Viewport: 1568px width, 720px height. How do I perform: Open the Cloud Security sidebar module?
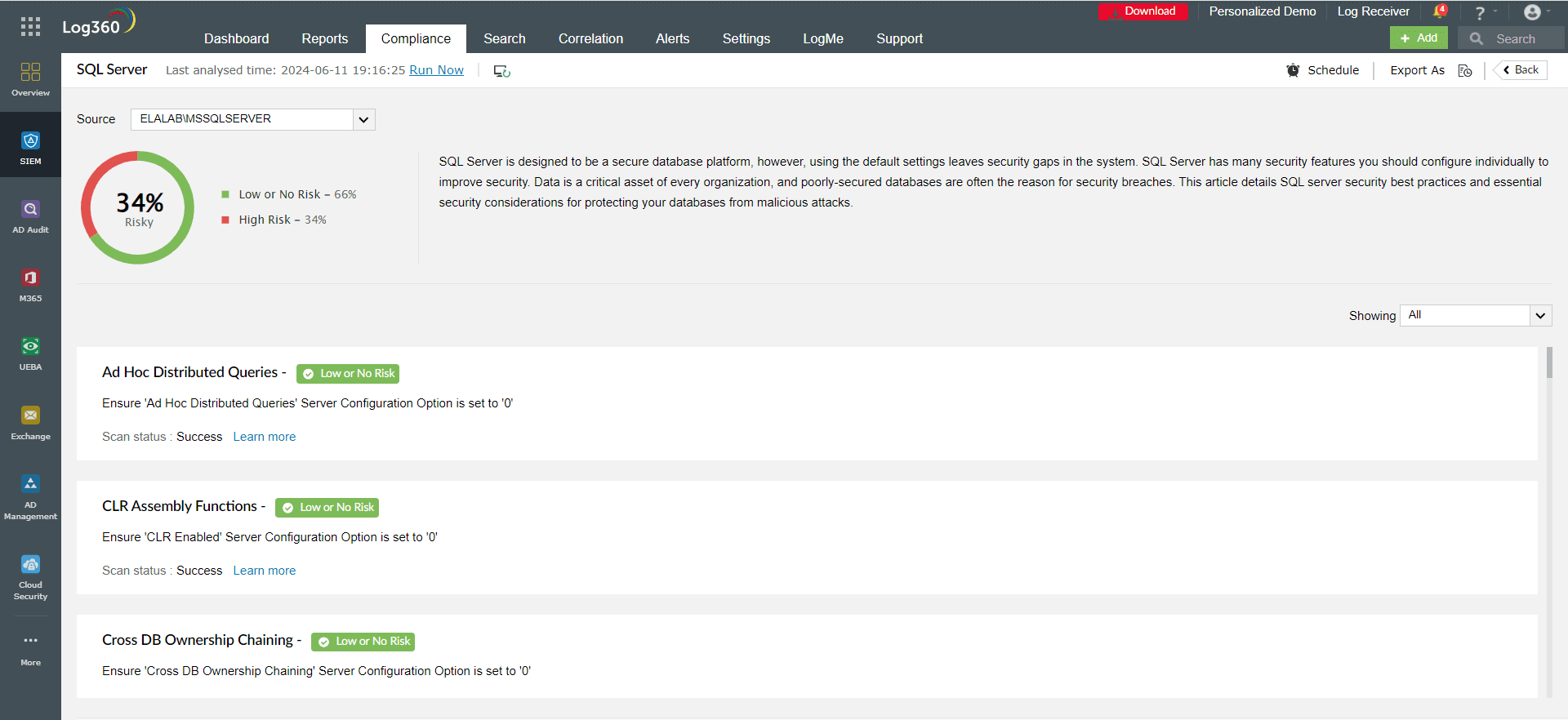click(30, 578)
